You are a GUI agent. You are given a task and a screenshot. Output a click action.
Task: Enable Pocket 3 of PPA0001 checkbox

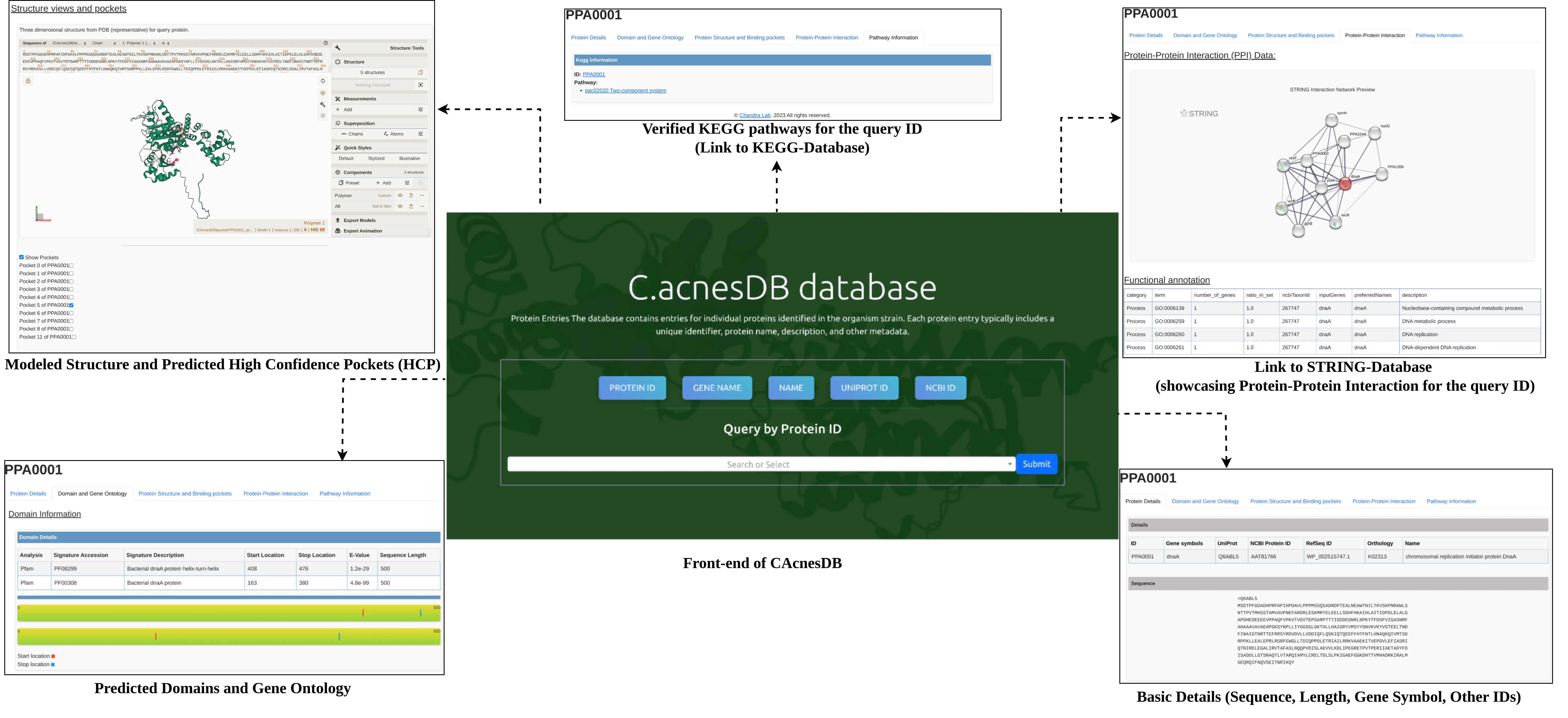(71, 290)
